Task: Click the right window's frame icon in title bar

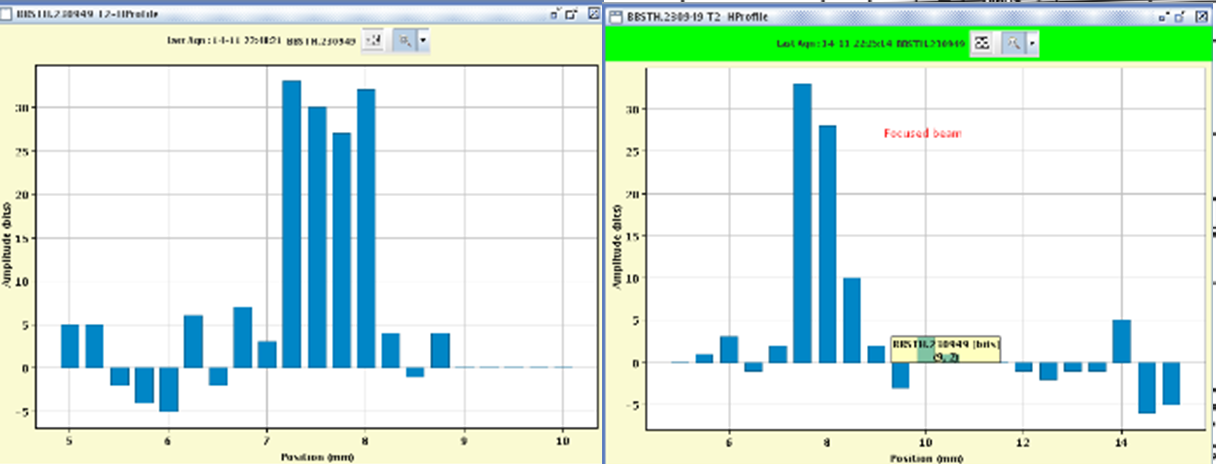Action: coord(615,16)
